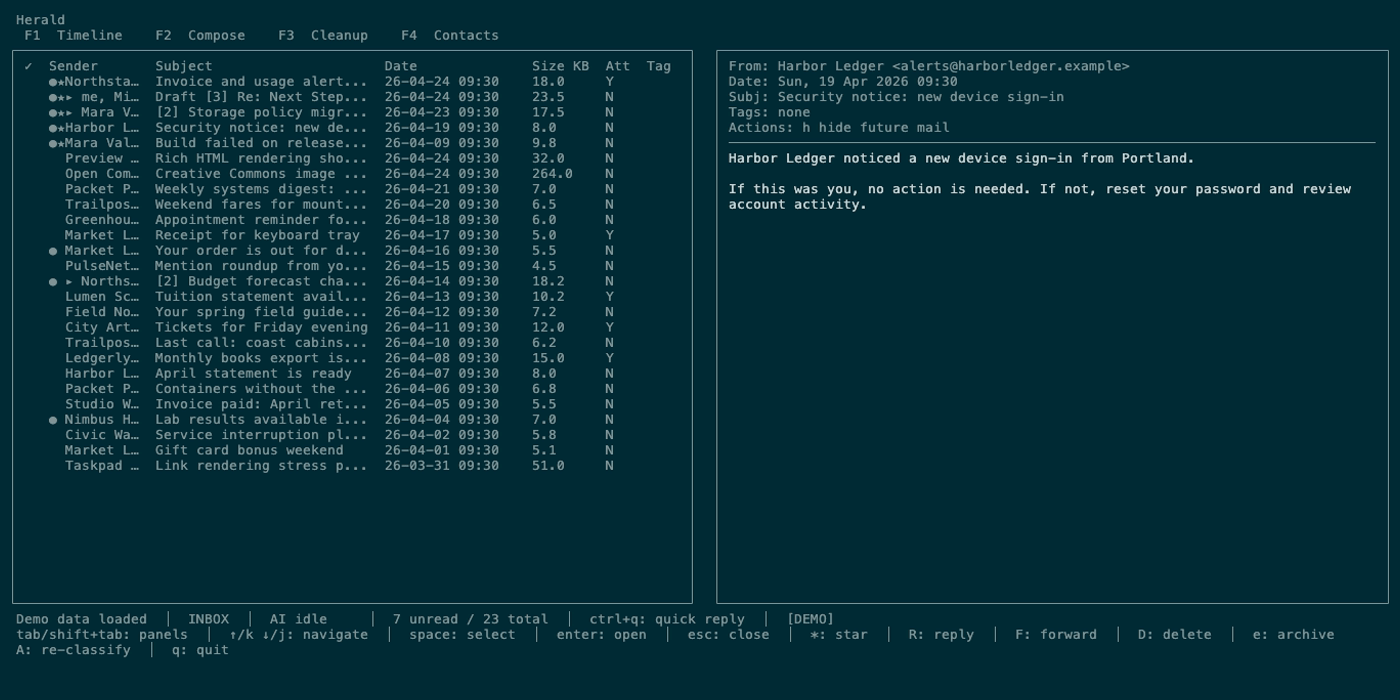Sort by the Sender column header
Viewport: 1400px width, 700px height.
pos(73,67)
